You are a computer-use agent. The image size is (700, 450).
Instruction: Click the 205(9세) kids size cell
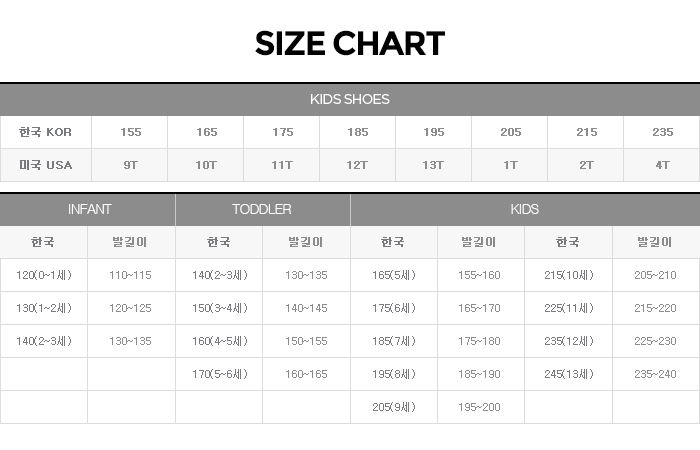(393, 407)
